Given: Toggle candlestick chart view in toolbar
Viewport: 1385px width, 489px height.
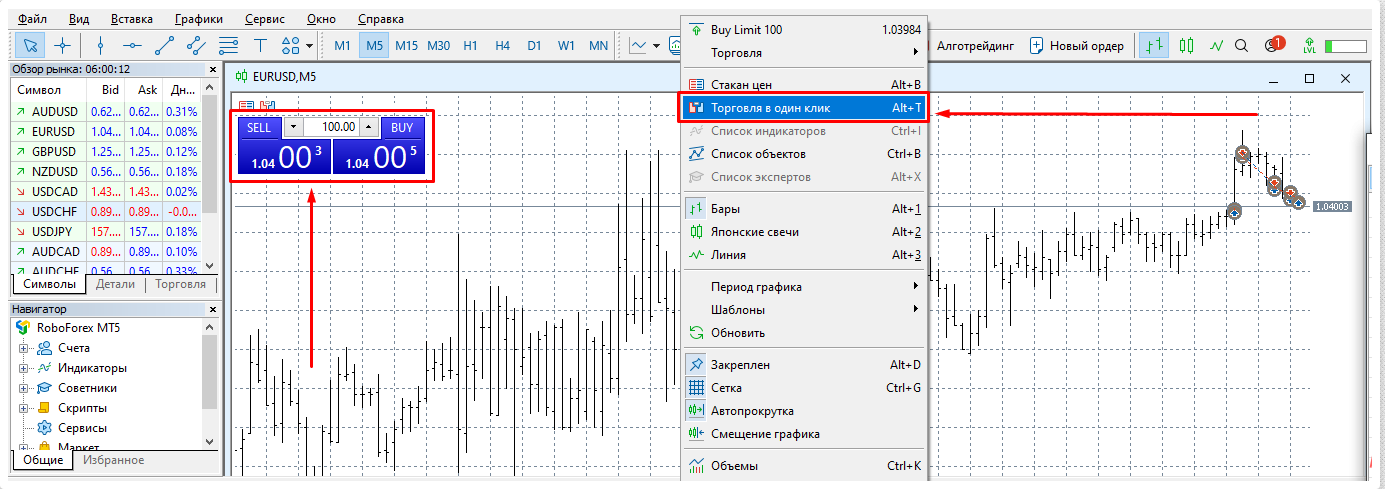Looking at the screenshot, I should click(x=1187, y=45).
